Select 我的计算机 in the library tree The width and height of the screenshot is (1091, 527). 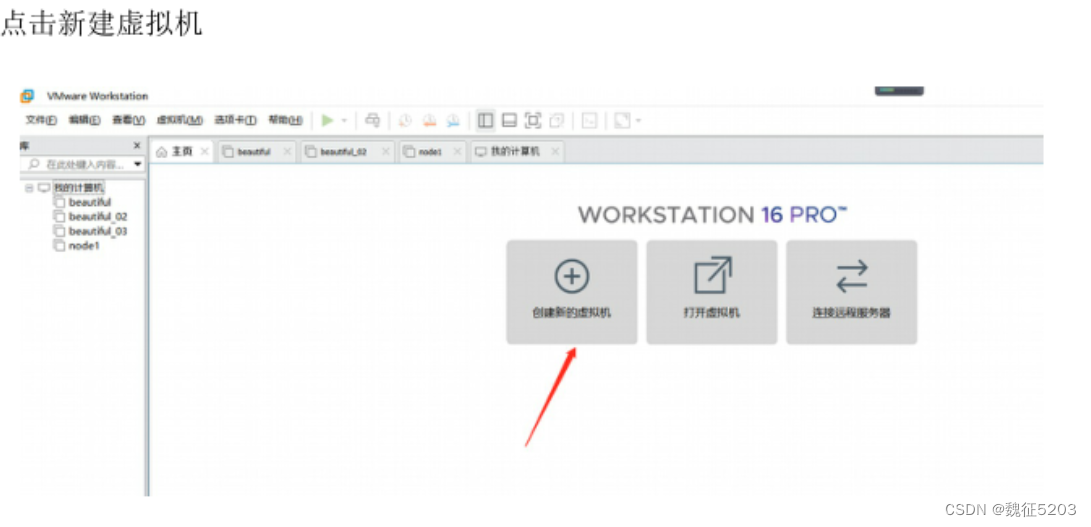pyautogui.click(x=79, y=188)
